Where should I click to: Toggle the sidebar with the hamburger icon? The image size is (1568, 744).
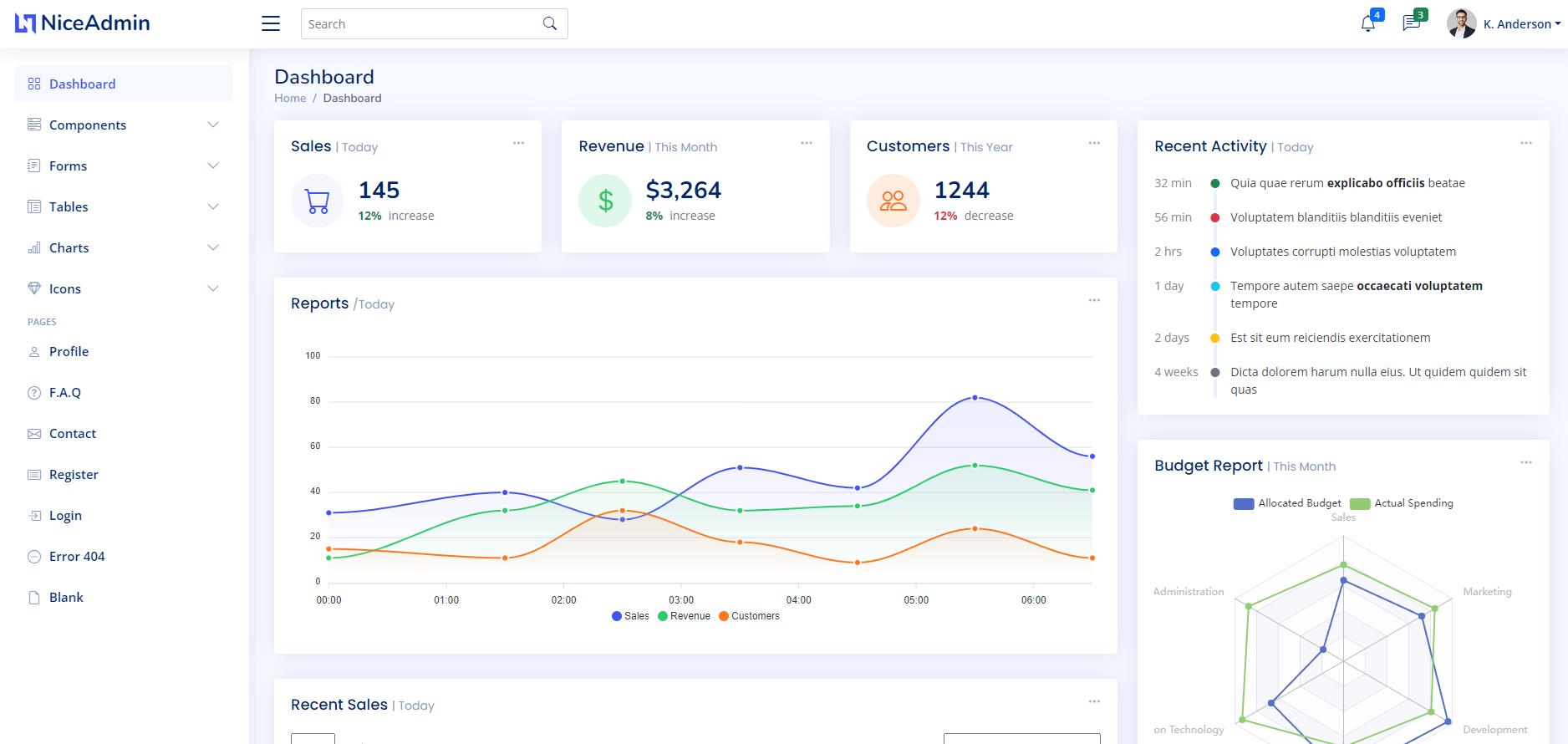[x=271, y=23]
